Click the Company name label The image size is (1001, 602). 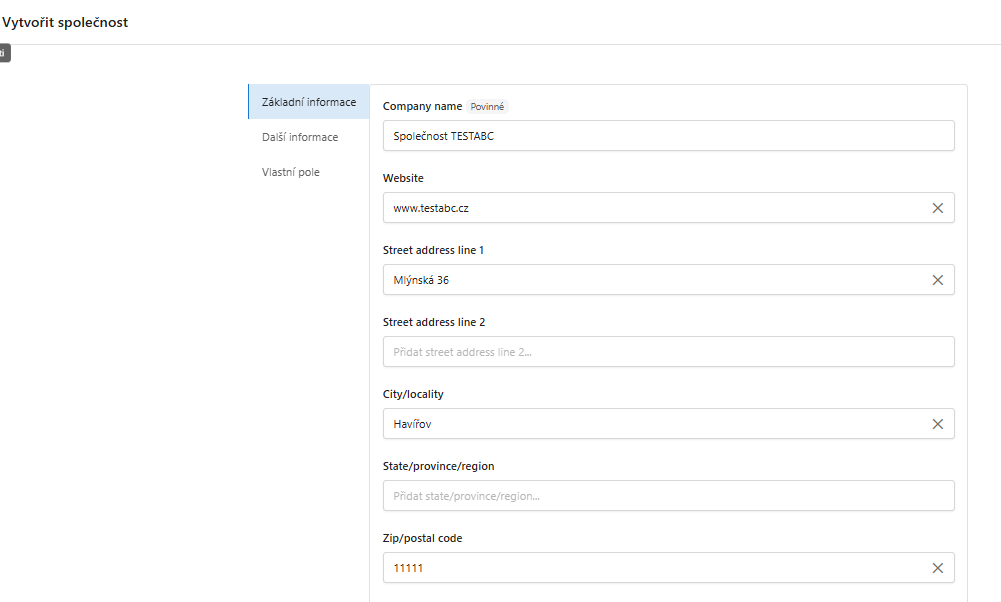tap(422, 107)
